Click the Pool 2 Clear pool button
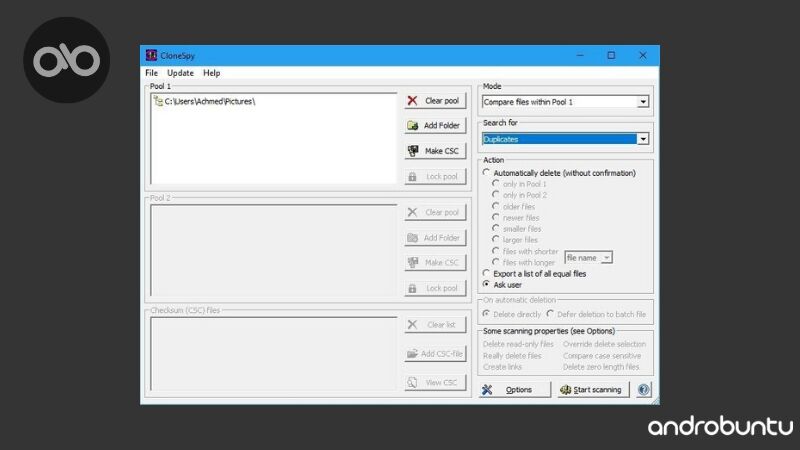This screenshot has height=450, width=800. click(435, 212)
